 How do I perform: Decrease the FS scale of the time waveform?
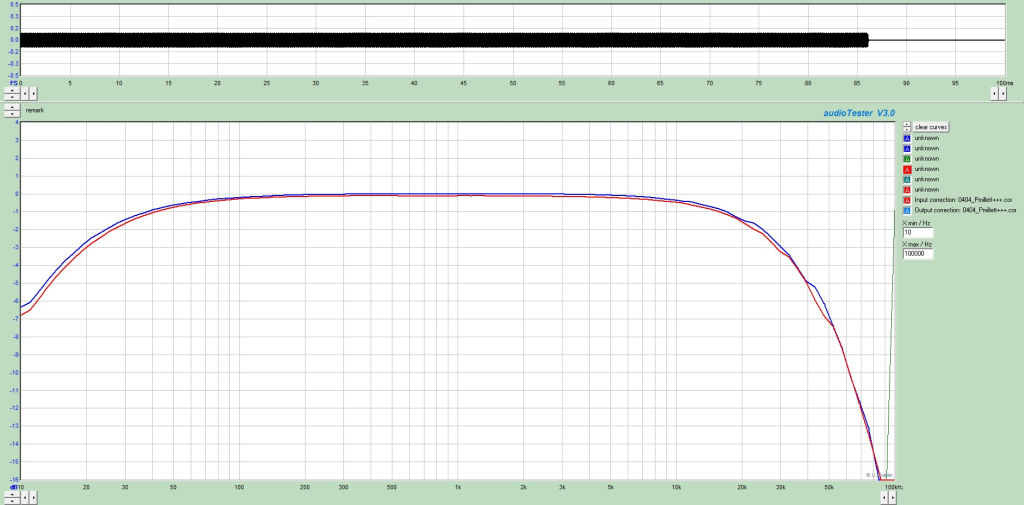[x=12, y=97]
